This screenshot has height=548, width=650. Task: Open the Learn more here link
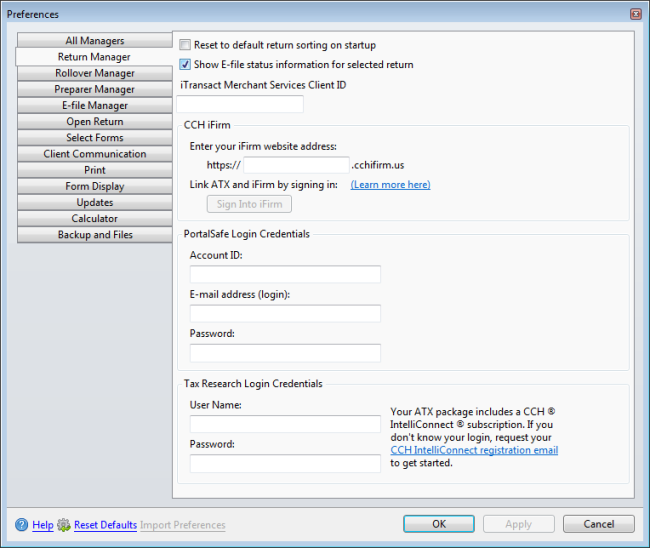[390, 184]
